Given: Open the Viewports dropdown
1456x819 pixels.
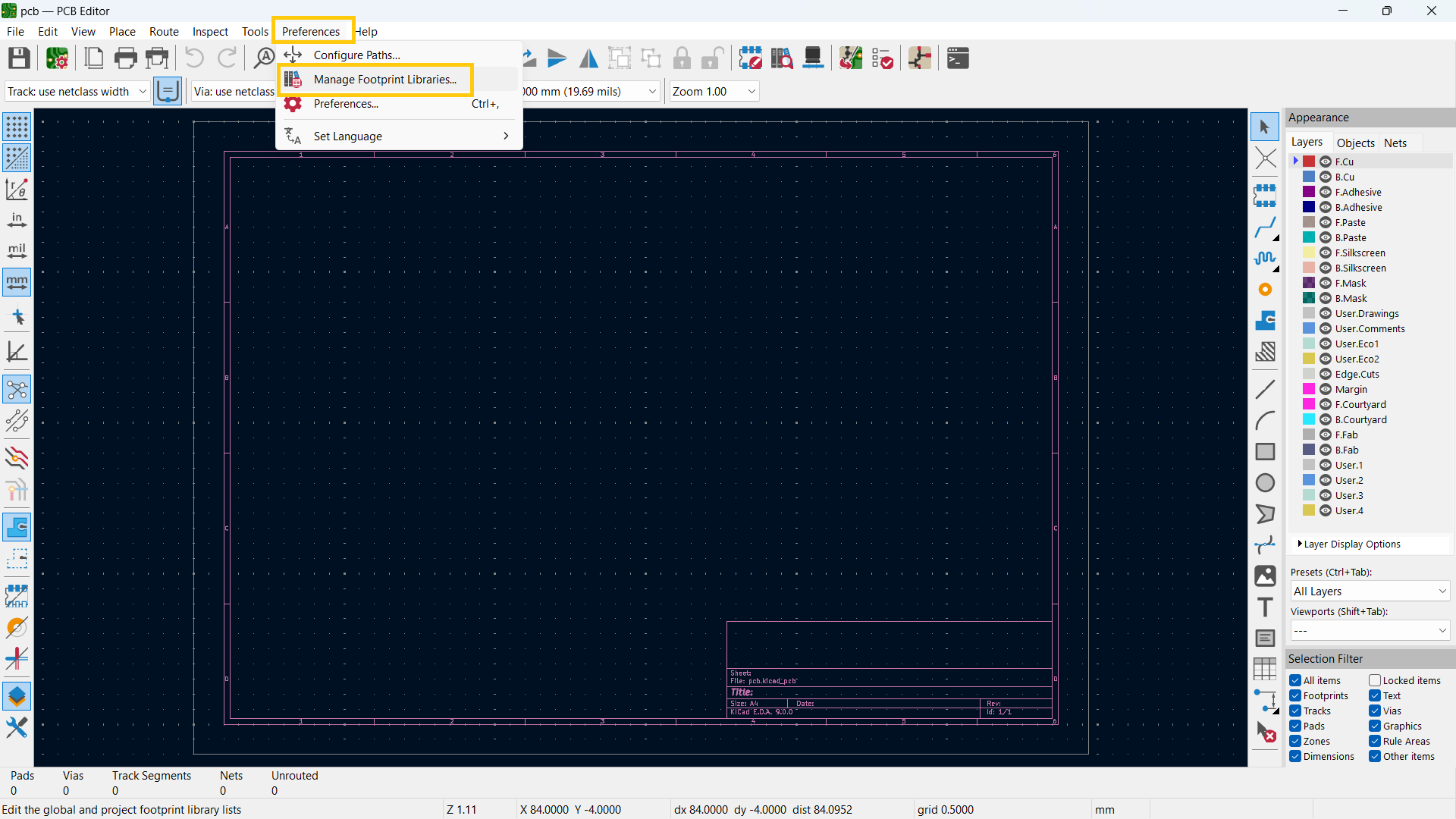Looking at the screenshot, I should [x=1370, y=631].
